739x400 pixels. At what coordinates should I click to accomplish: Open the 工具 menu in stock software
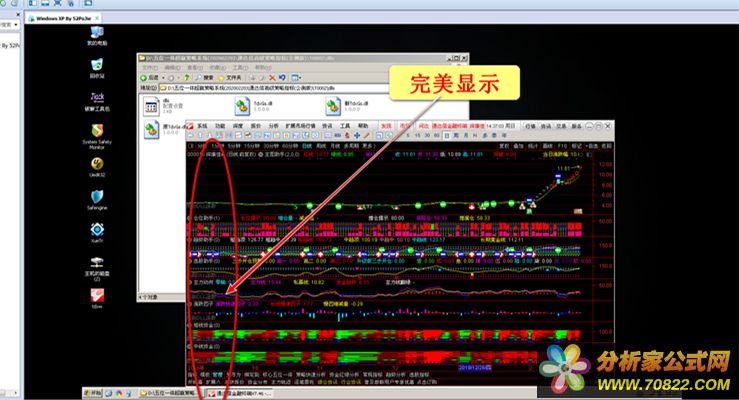(x=344, y=127)
